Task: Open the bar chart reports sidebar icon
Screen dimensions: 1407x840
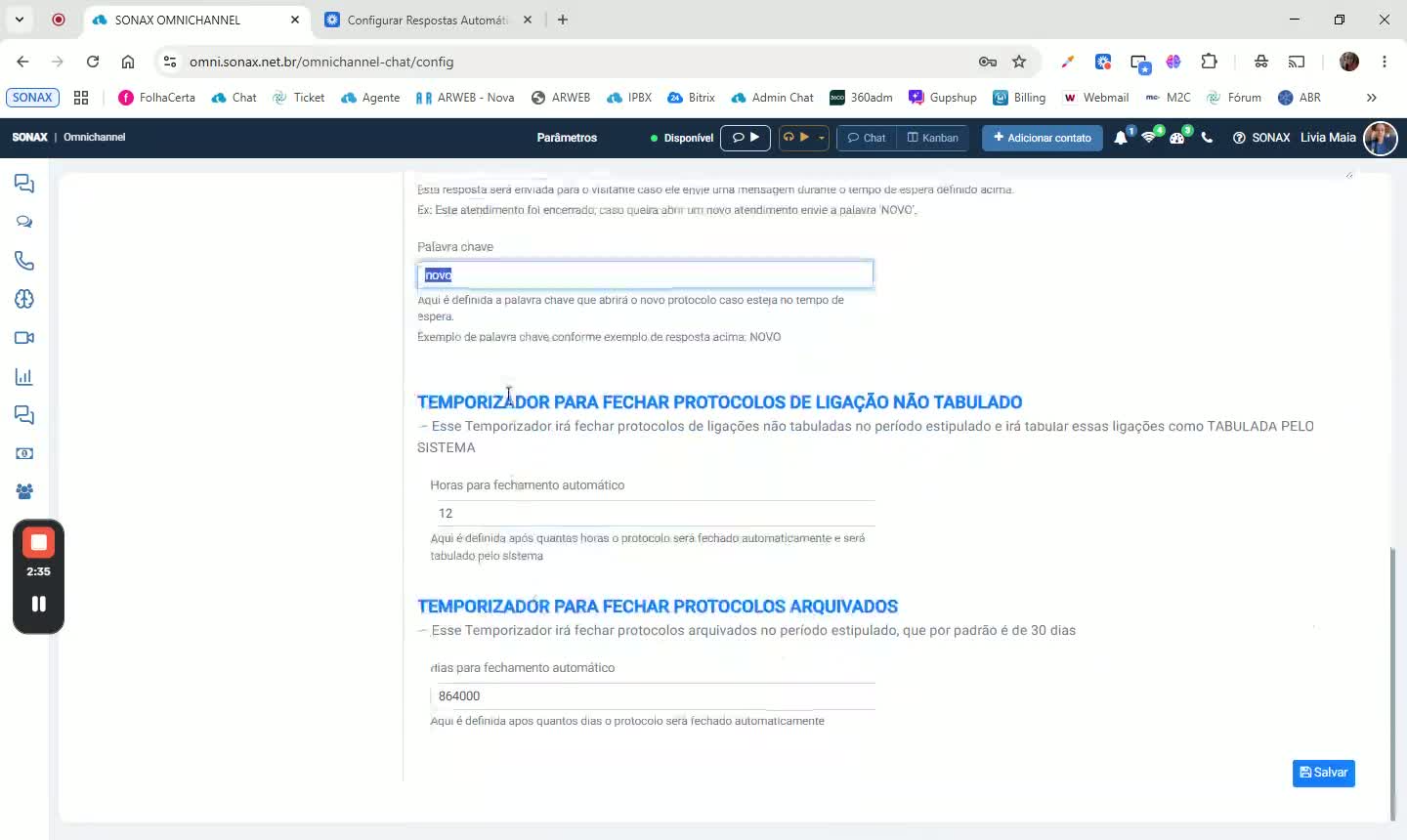Action: [24, 377]
